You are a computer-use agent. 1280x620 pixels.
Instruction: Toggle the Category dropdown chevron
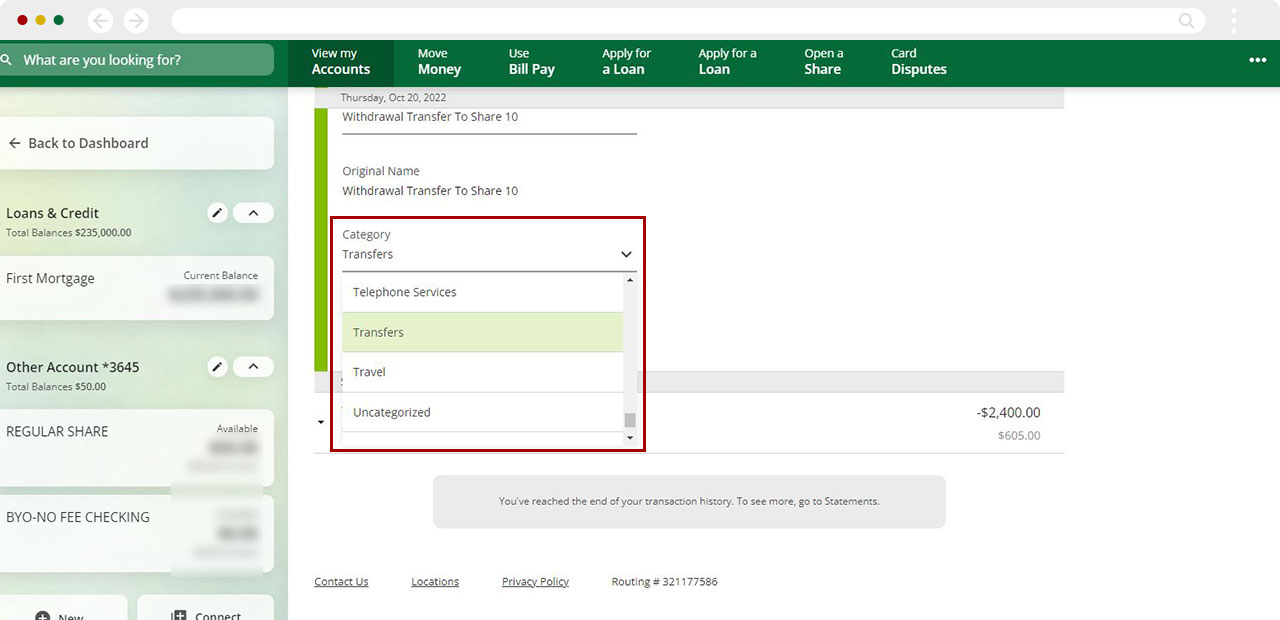[x=626, y=254]
